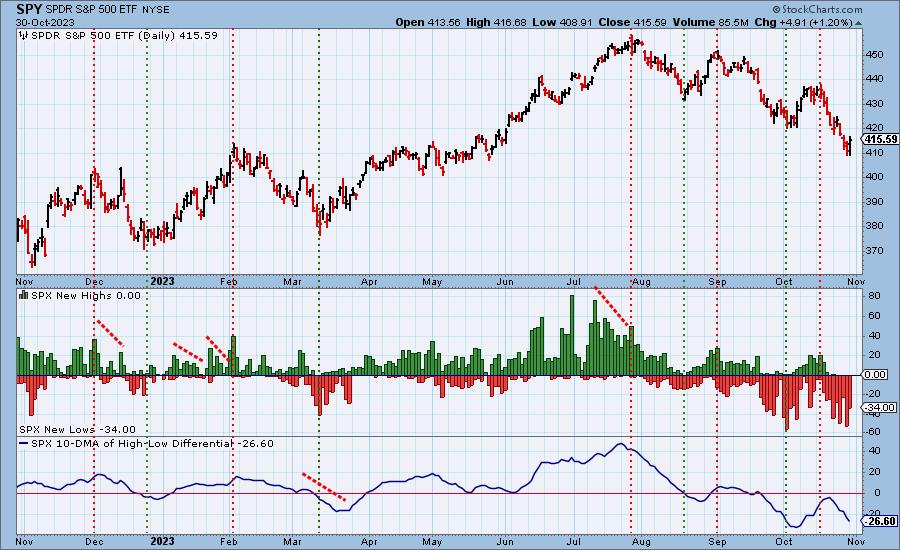
Task: Click the legend SPDR S&P 500 ETF (Daily) 415.59
Action: [x=125, y=36]
